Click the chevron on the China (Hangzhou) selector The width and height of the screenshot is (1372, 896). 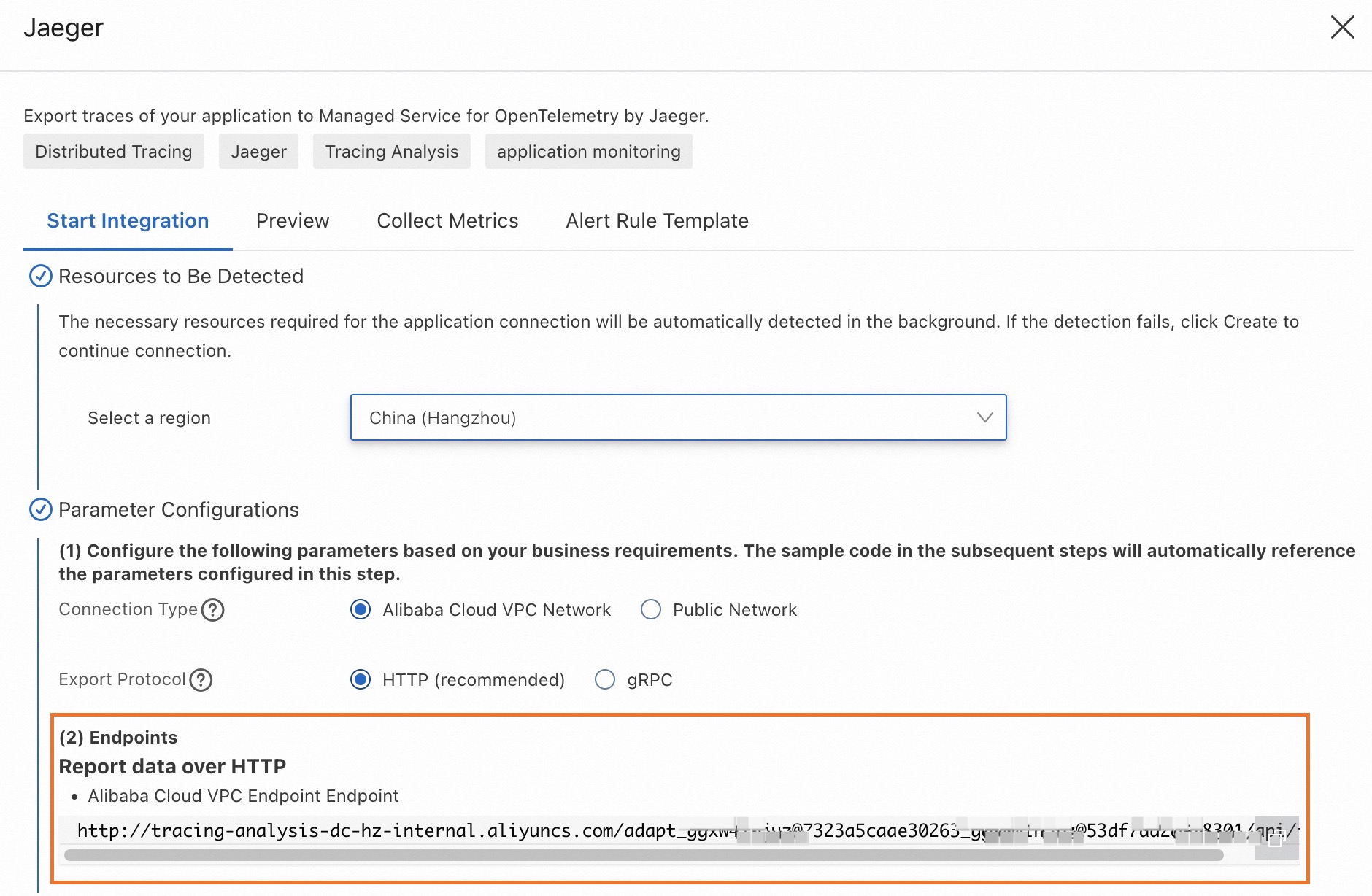click(x=985, y=417)
